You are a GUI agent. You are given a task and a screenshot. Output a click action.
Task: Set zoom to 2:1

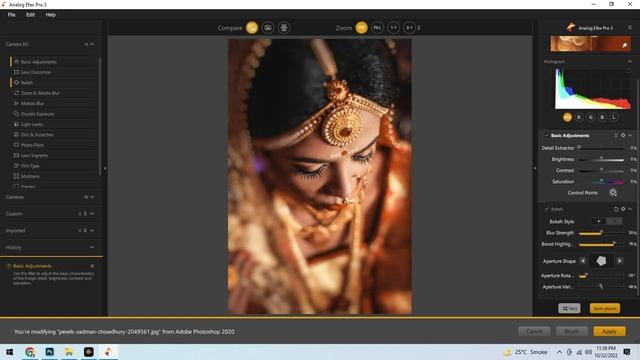pyautogui.click(x=409, y=28)
